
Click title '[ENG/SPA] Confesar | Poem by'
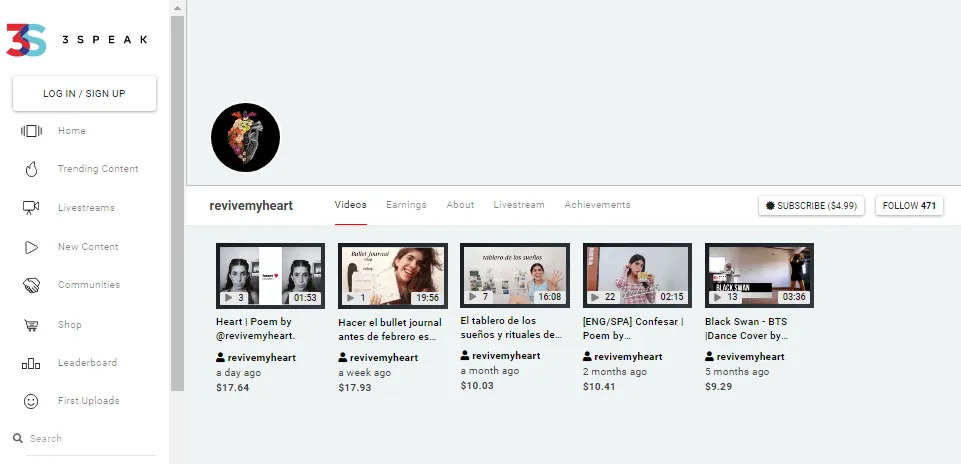pyautogui.click(x=633, y=329)
